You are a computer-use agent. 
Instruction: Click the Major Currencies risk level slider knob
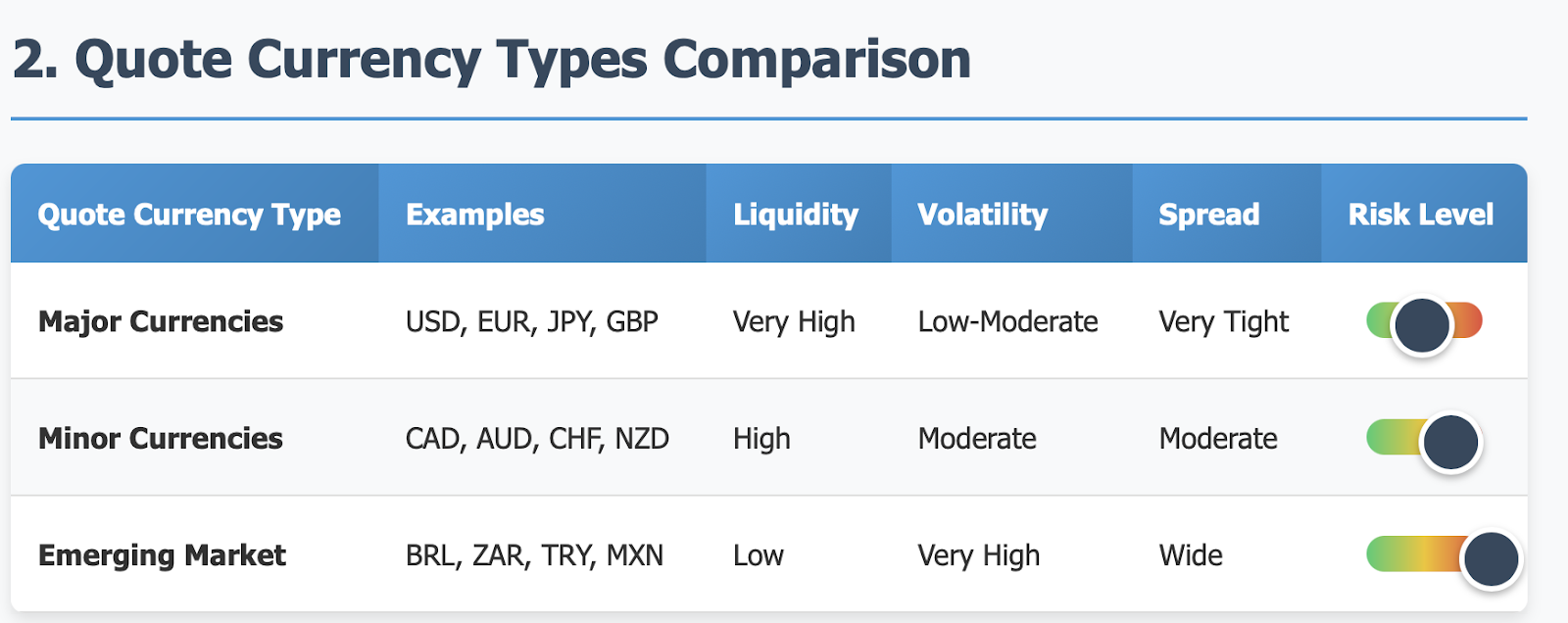click(x=1421, y=326)
